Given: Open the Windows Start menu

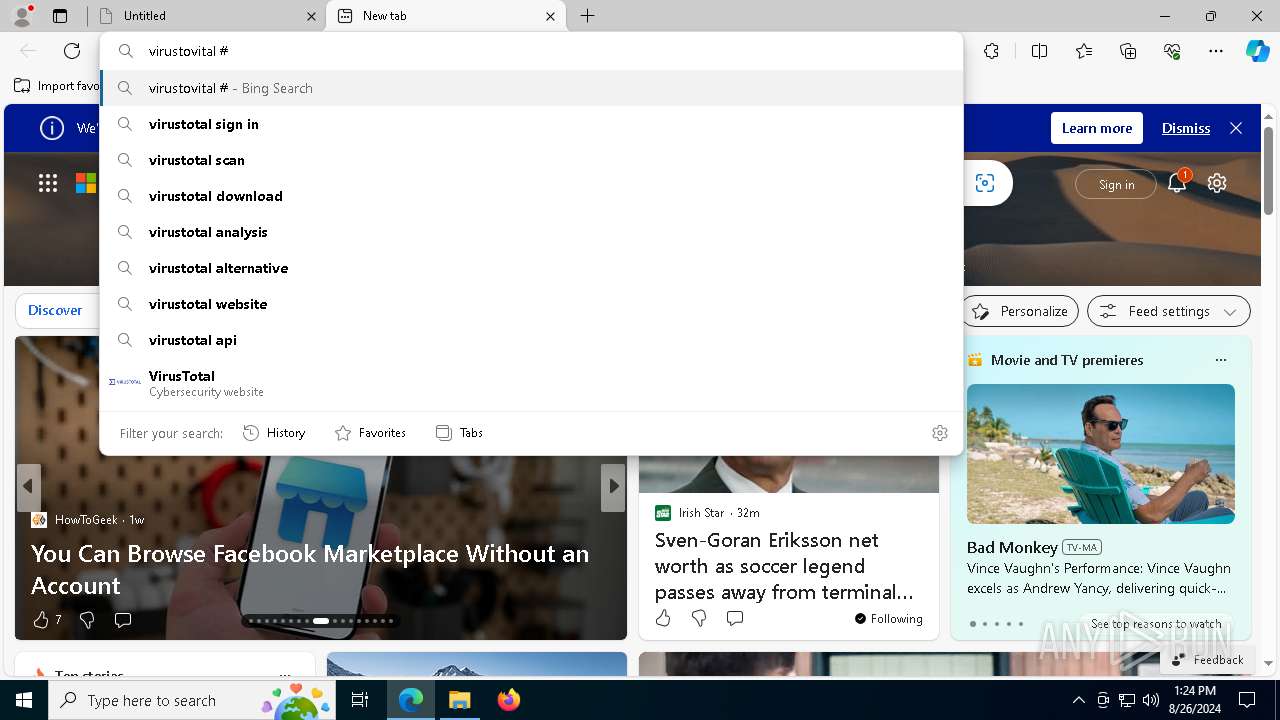Looking at the screenshot, I should 24,700.
